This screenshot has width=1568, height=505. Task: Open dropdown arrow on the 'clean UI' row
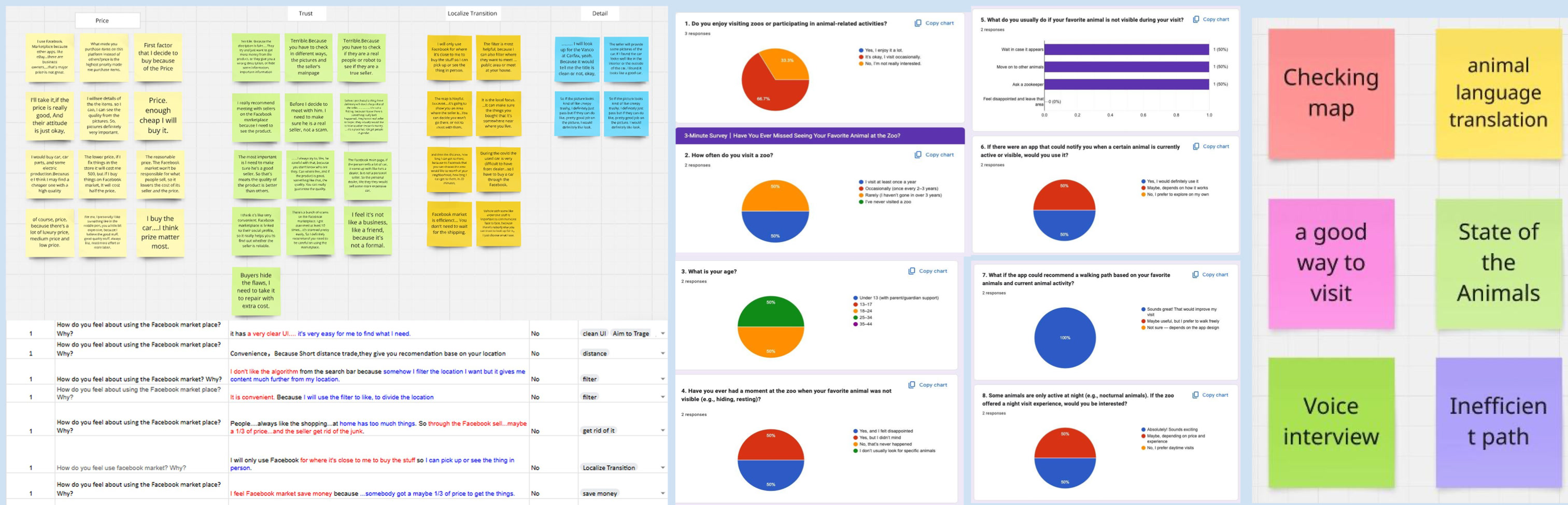pyautogui.click(x=663, y=334)
